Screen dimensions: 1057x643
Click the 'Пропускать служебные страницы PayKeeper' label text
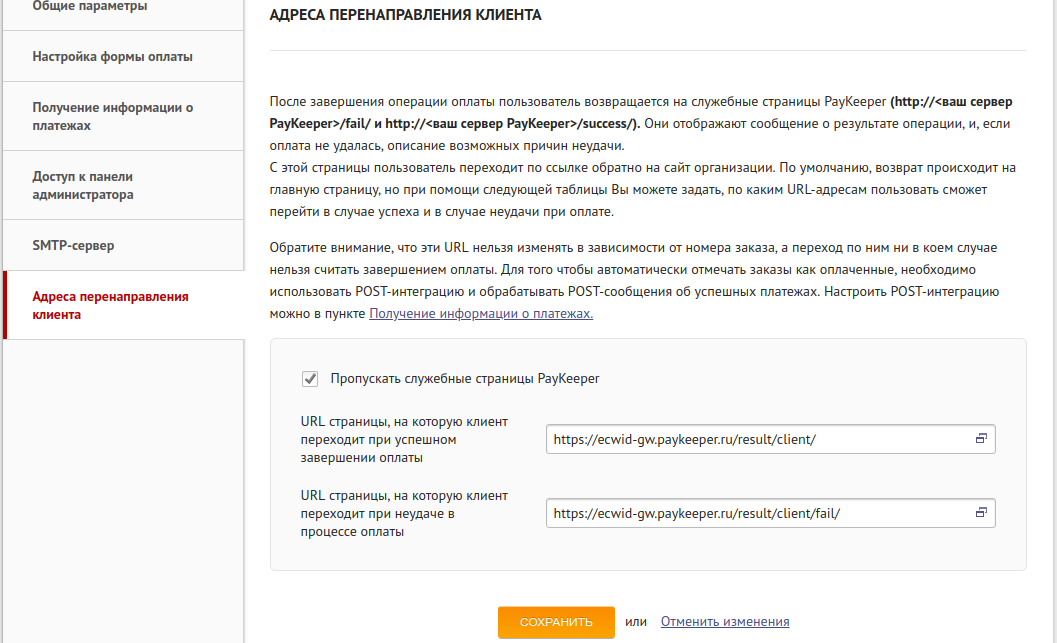click(x=465, y=379)
